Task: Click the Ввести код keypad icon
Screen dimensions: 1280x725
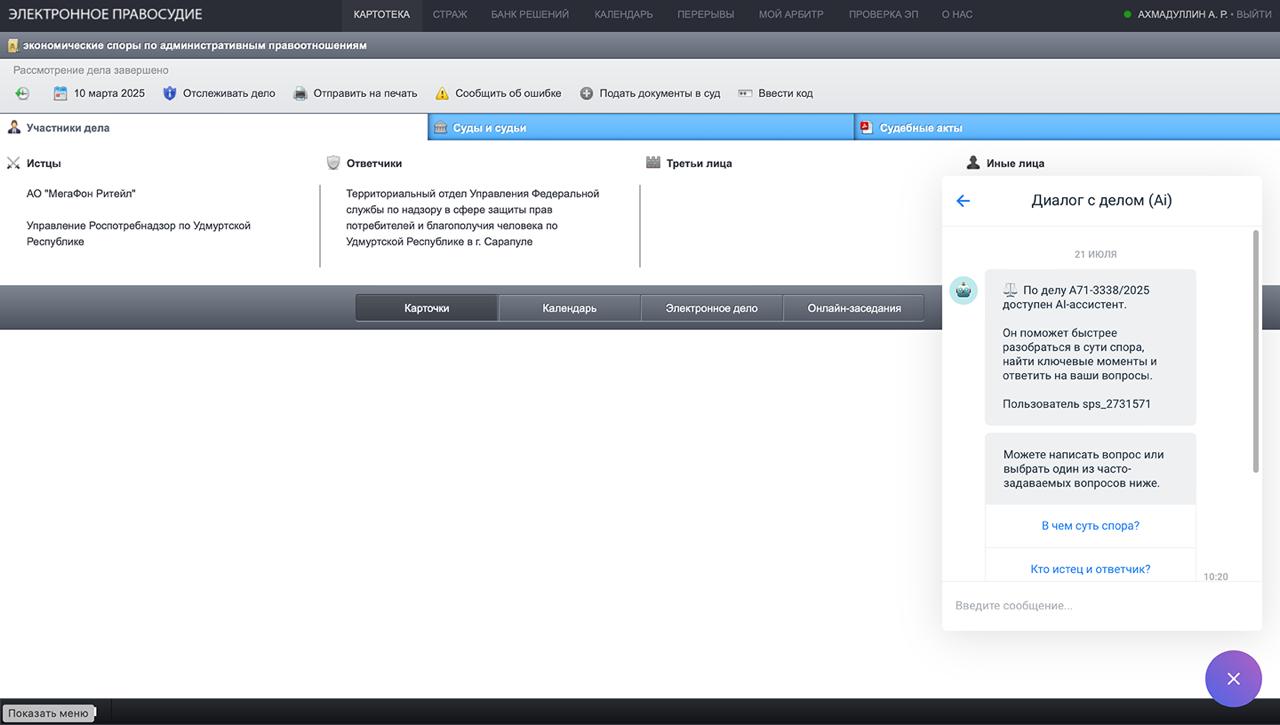Action: click(x=745, y=93)
